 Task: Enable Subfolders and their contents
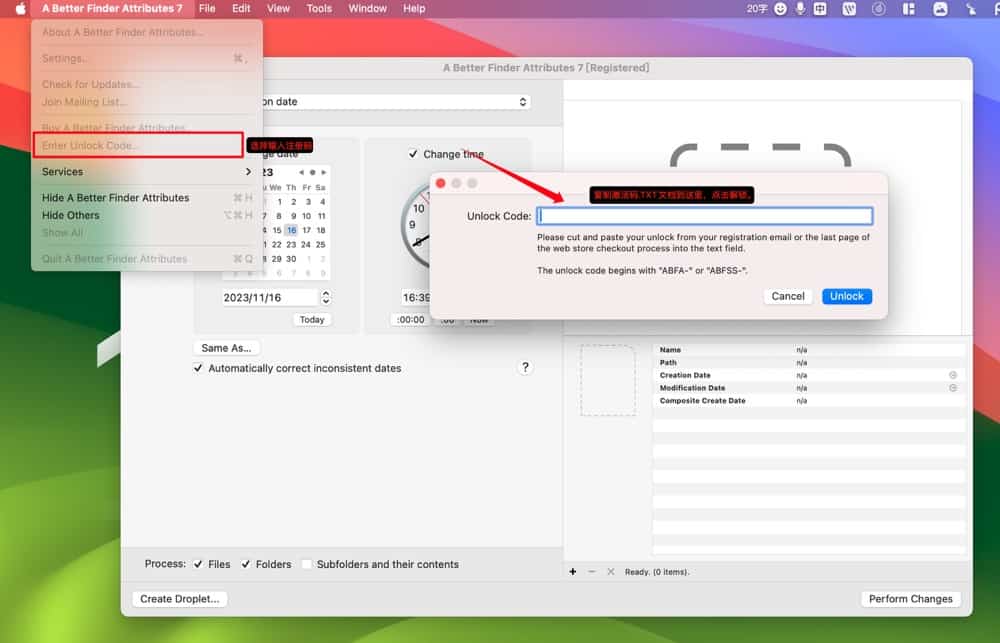click(x=306, y=564)
